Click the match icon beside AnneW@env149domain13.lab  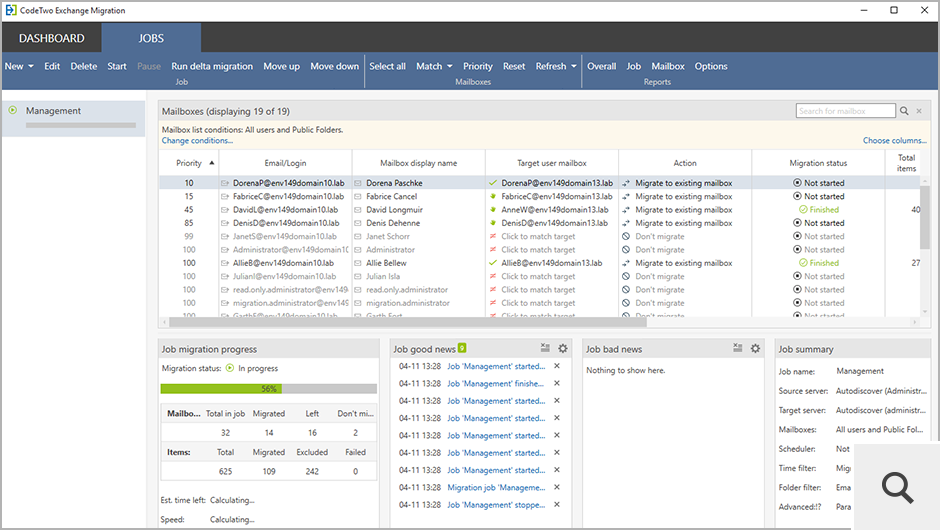coord(493,210)
